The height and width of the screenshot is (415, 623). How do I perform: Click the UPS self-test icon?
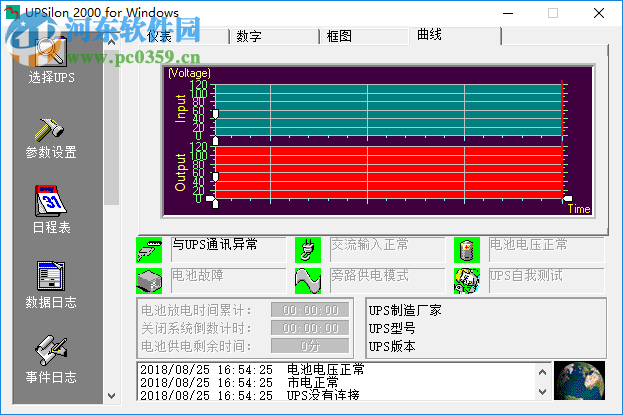[x=467, y=281]
